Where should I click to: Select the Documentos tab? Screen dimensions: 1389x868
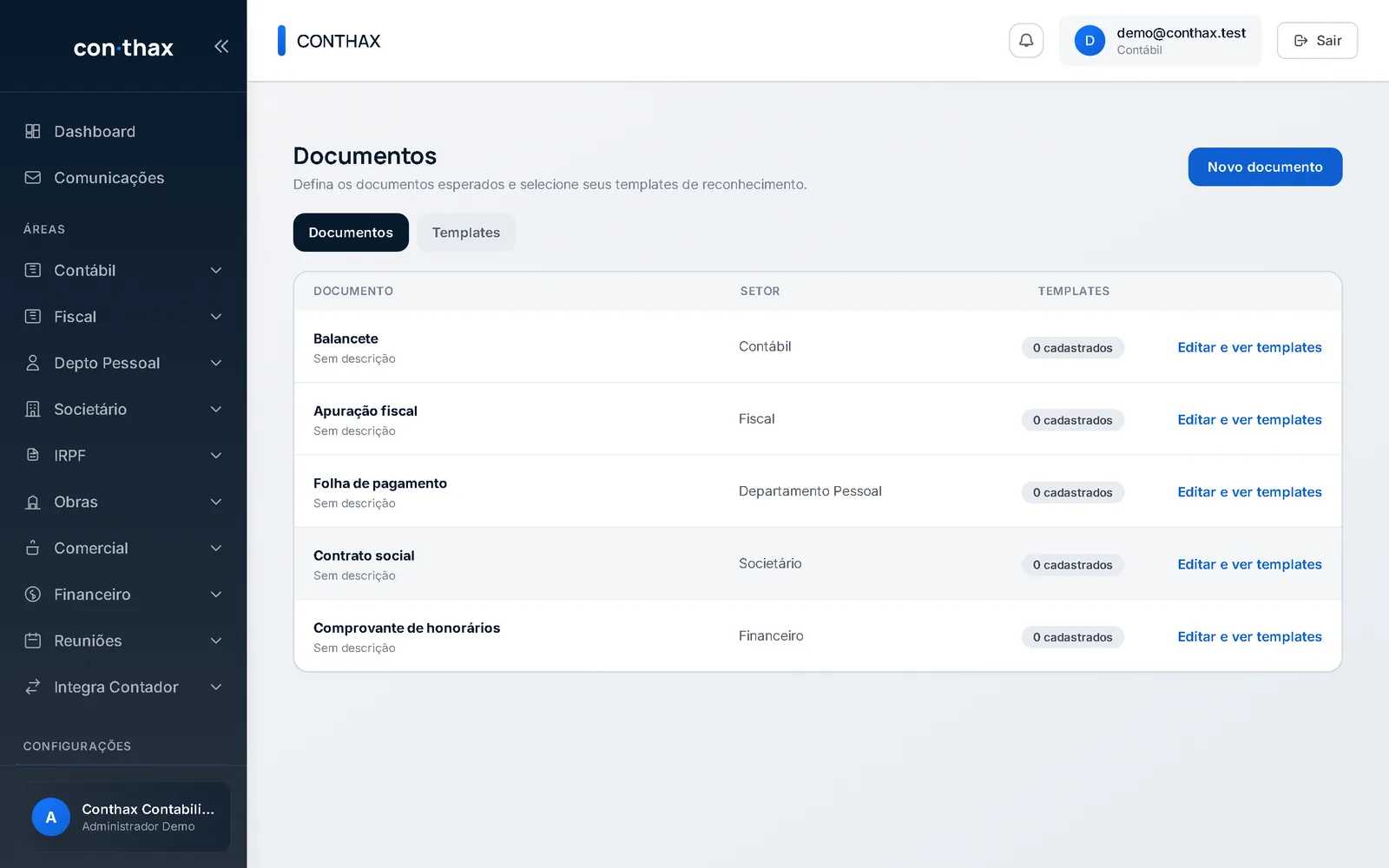click(351, 233)
